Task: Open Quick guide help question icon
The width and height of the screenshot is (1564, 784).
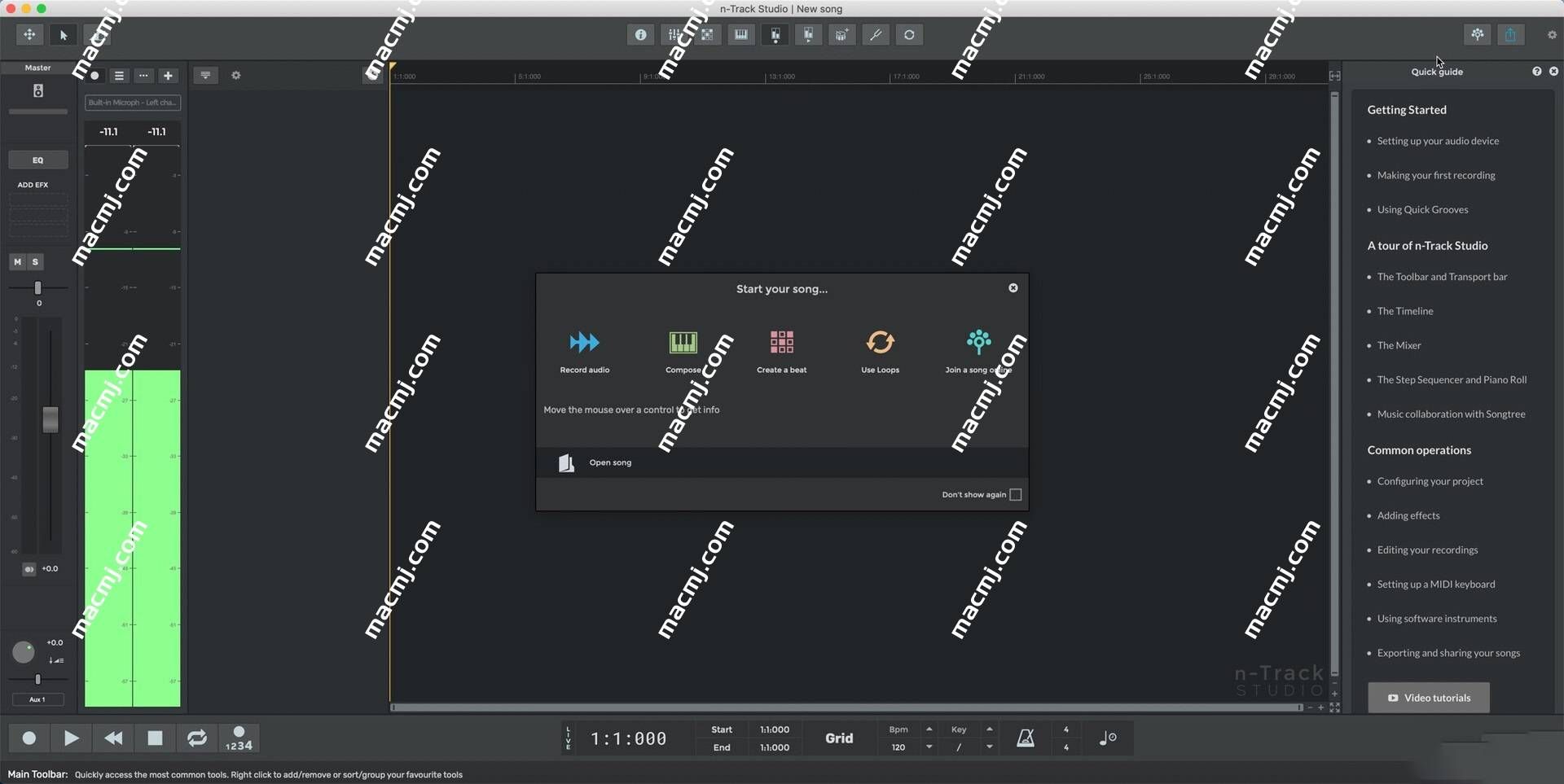Action: (x=1537, y=72)
